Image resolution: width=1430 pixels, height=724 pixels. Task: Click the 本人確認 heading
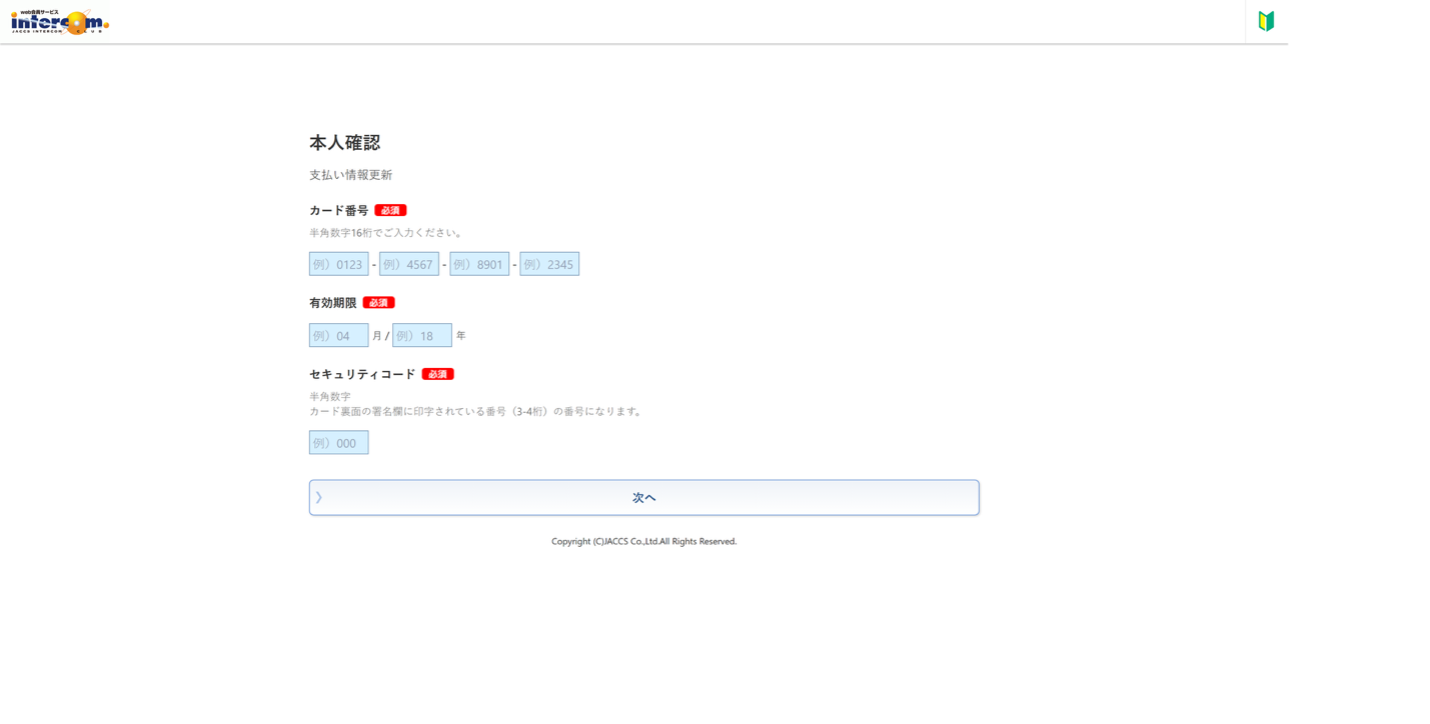(345, 143)
